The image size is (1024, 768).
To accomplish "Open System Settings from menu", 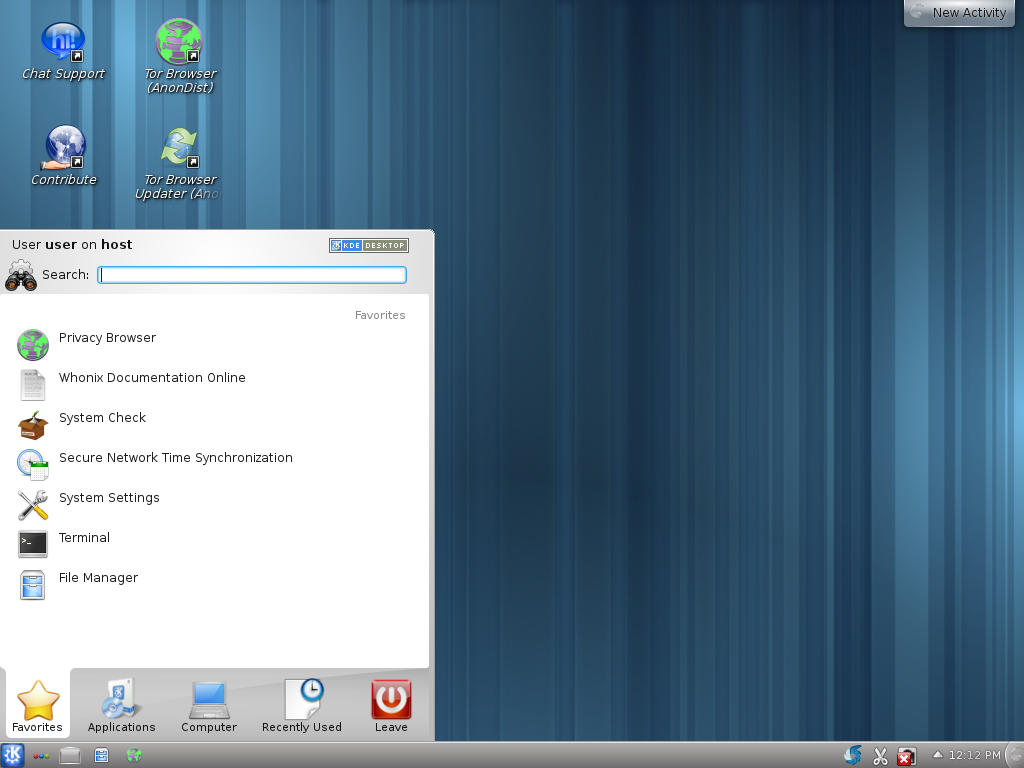I will pyautogui.click(x=108, y=499).
